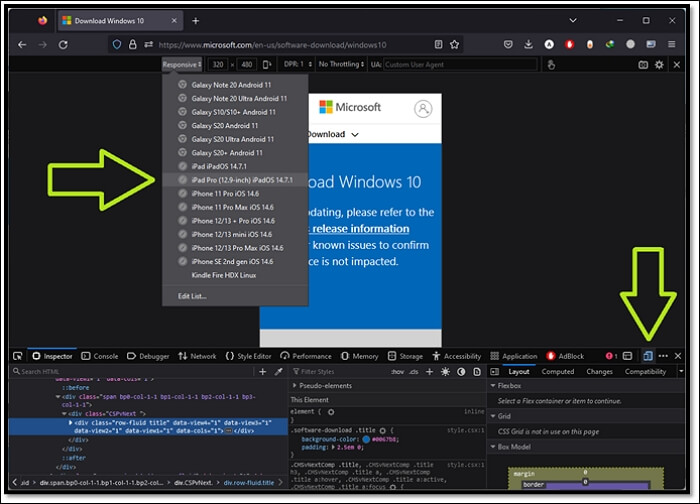The width and height of the screenshot is (700, 504).
Task: Click Edit List in device menu
Action: point(192,296)
